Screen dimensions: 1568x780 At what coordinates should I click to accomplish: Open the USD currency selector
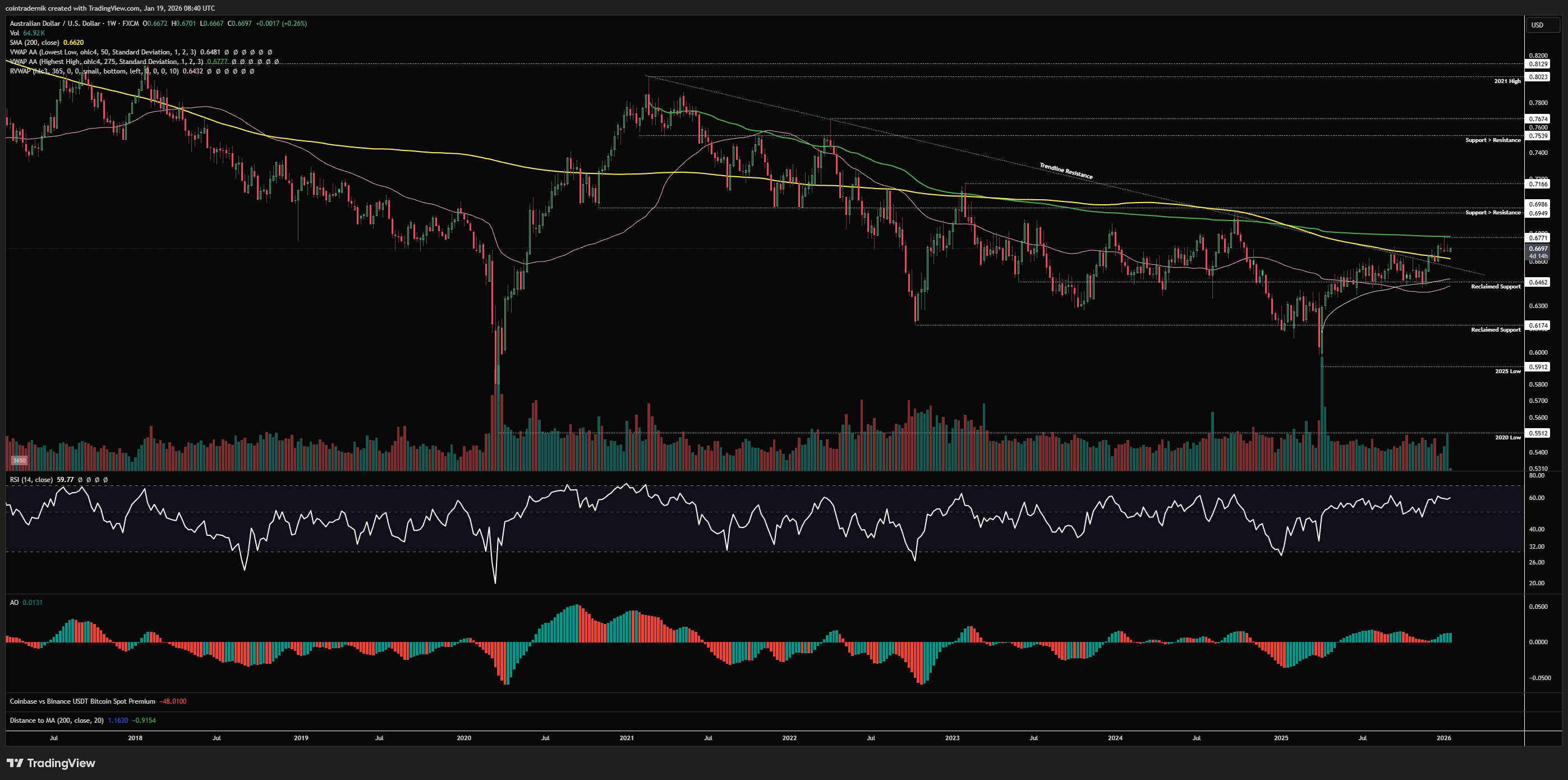(x=1538, y=25)
